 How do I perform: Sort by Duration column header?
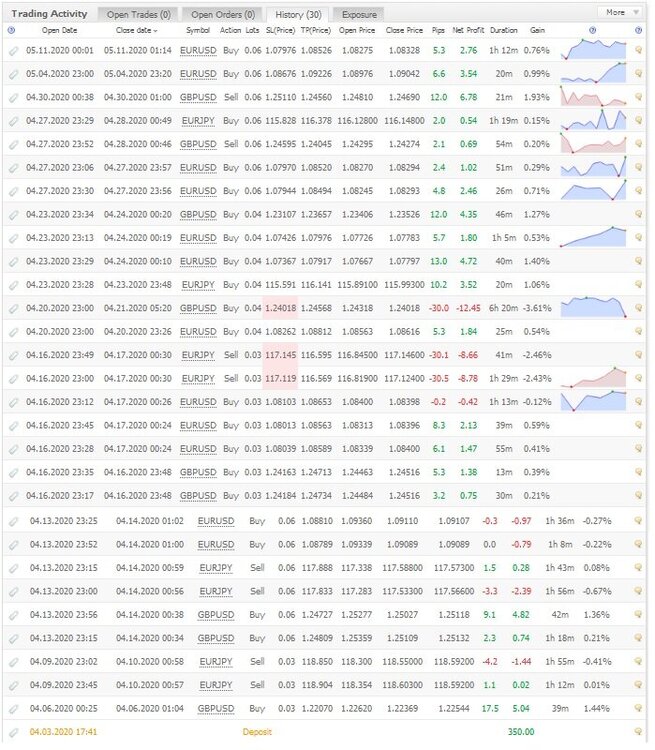504,30
